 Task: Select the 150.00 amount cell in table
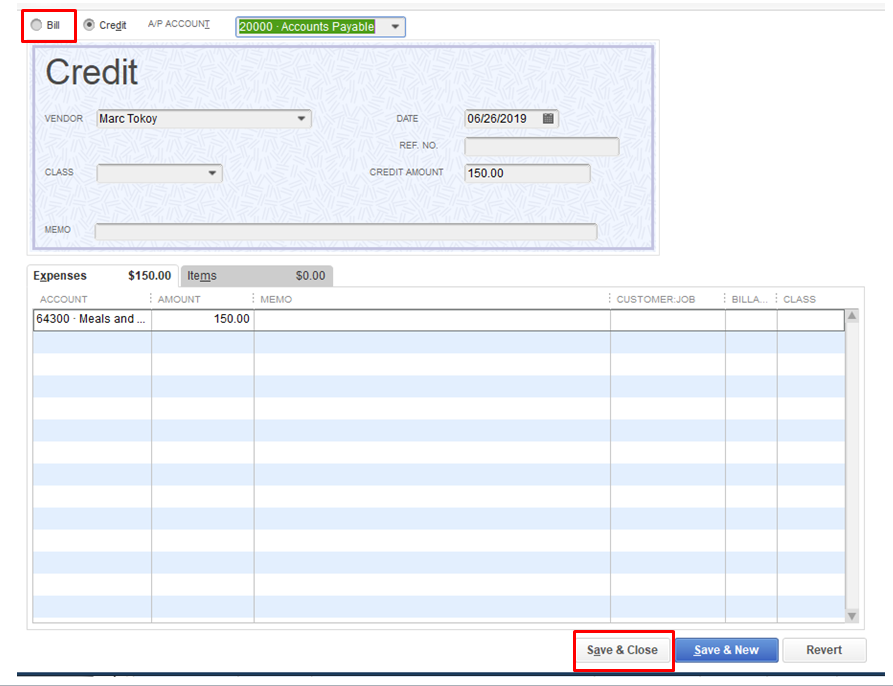pos(203,319)
